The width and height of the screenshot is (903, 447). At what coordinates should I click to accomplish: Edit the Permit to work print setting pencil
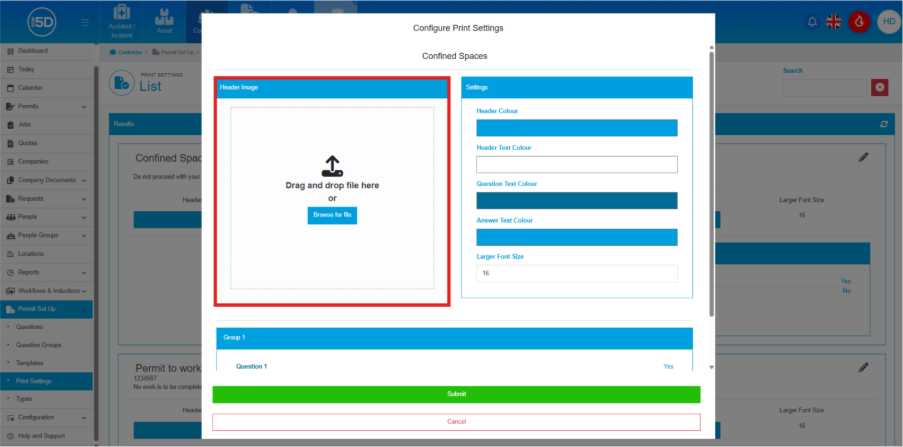(863, 367)
